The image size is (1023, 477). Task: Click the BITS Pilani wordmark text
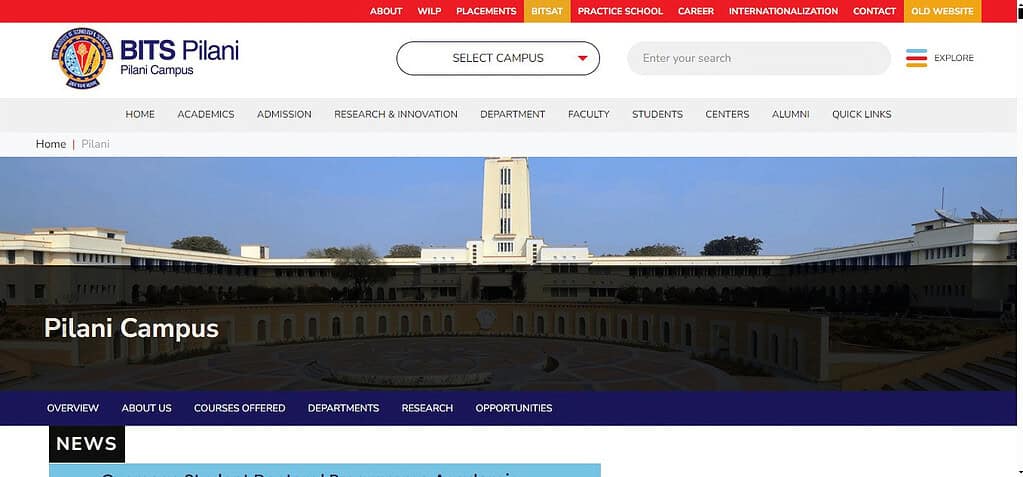(179, 50)
